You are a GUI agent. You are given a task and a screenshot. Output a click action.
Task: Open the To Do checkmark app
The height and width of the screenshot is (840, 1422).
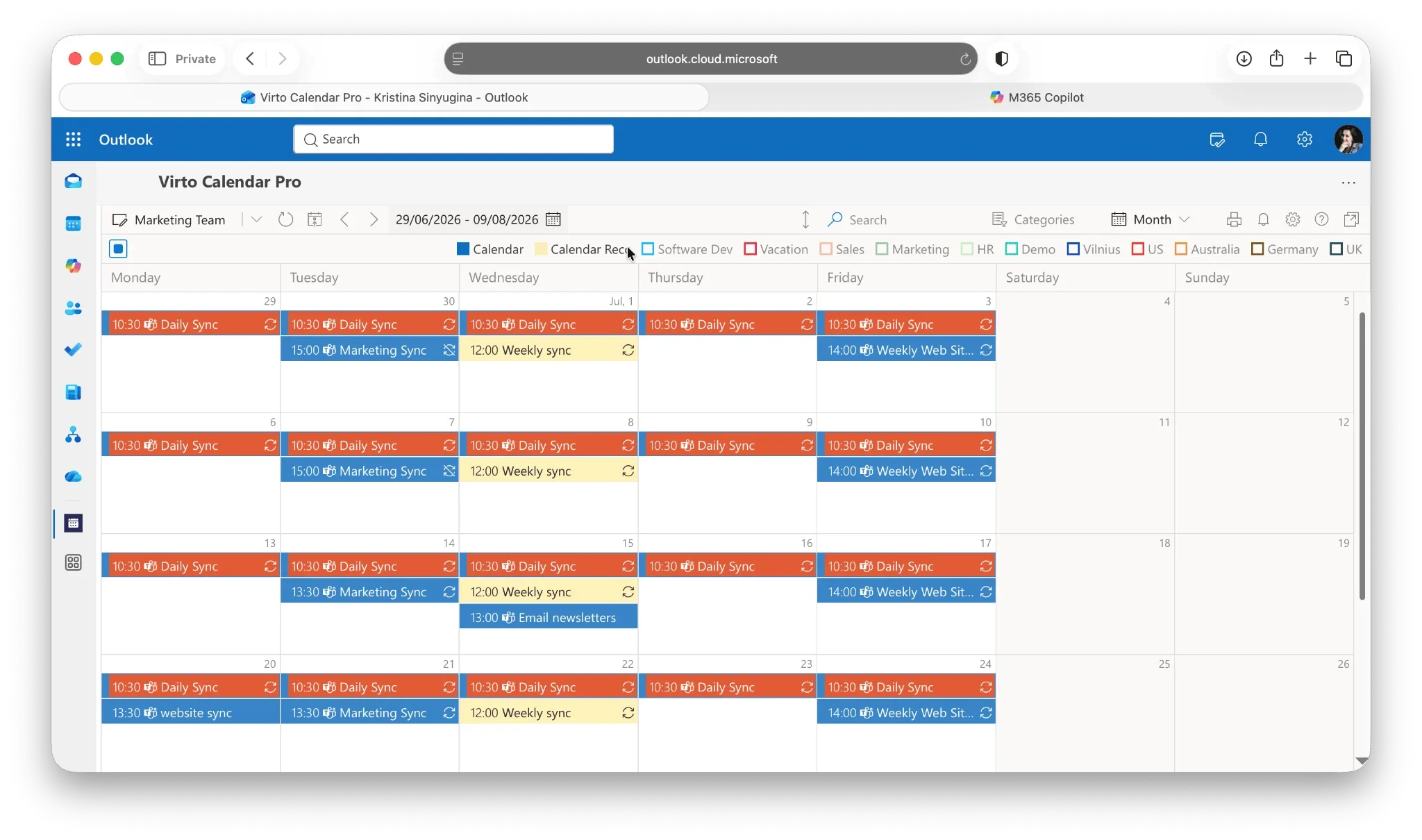coord(73,350)
